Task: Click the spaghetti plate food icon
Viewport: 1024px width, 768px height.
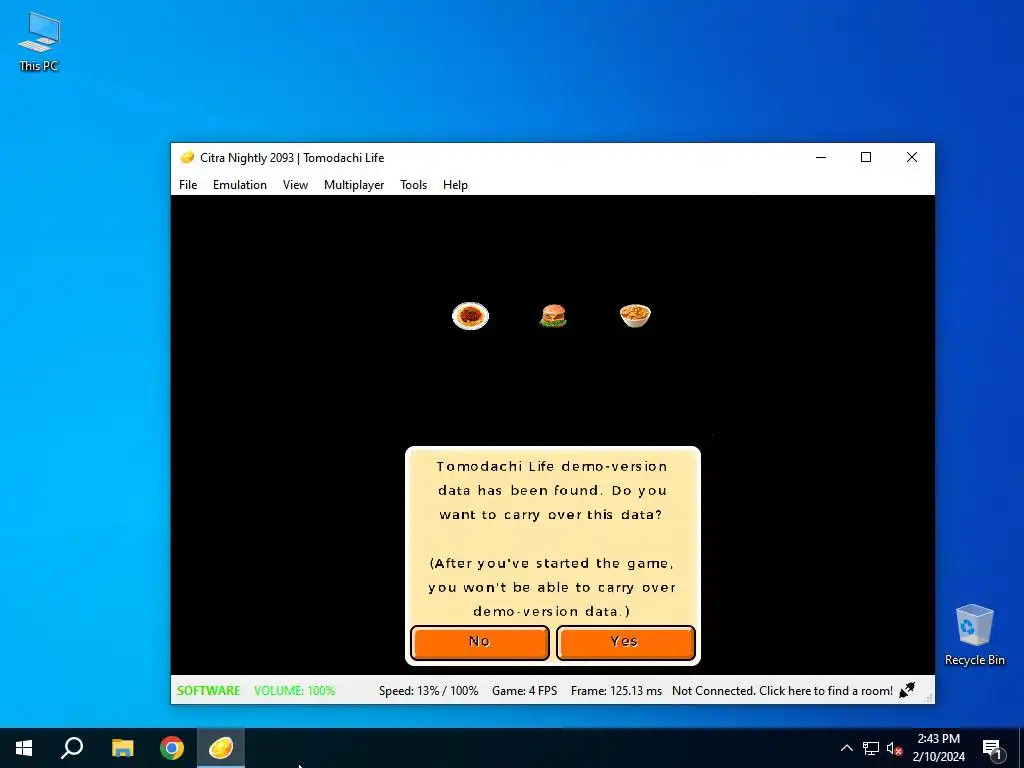Action: click(470, 316)
